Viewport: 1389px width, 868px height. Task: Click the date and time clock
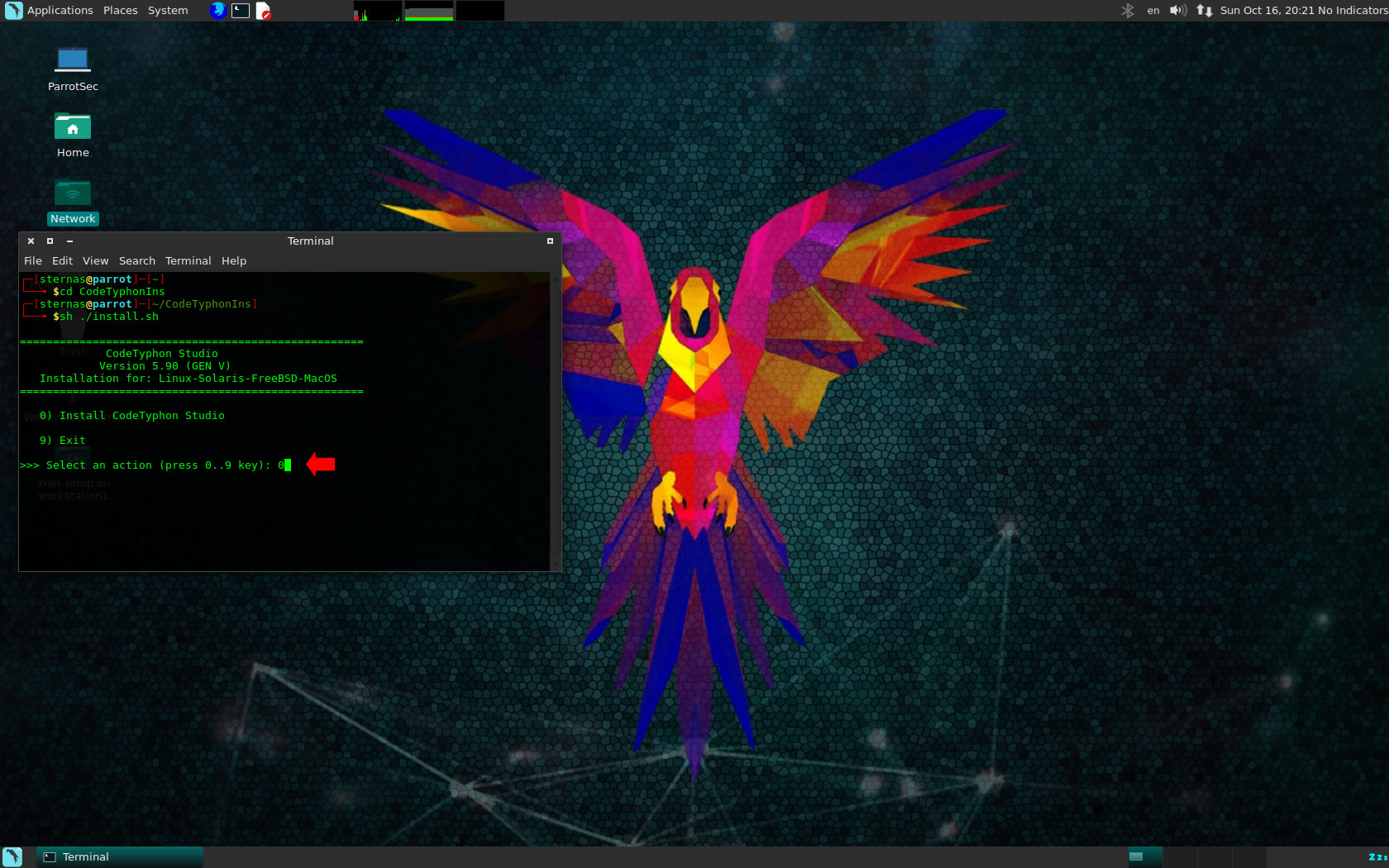pos(1267,11)
